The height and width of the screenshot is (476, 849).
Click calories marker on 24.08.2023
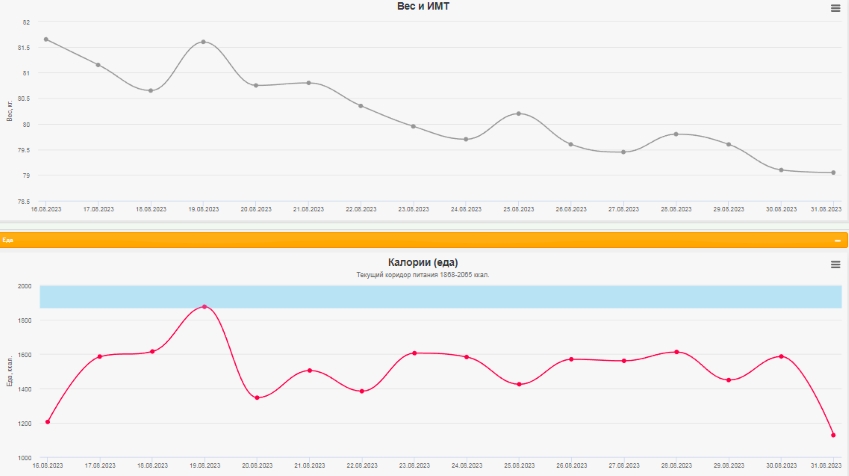(467, 357)
